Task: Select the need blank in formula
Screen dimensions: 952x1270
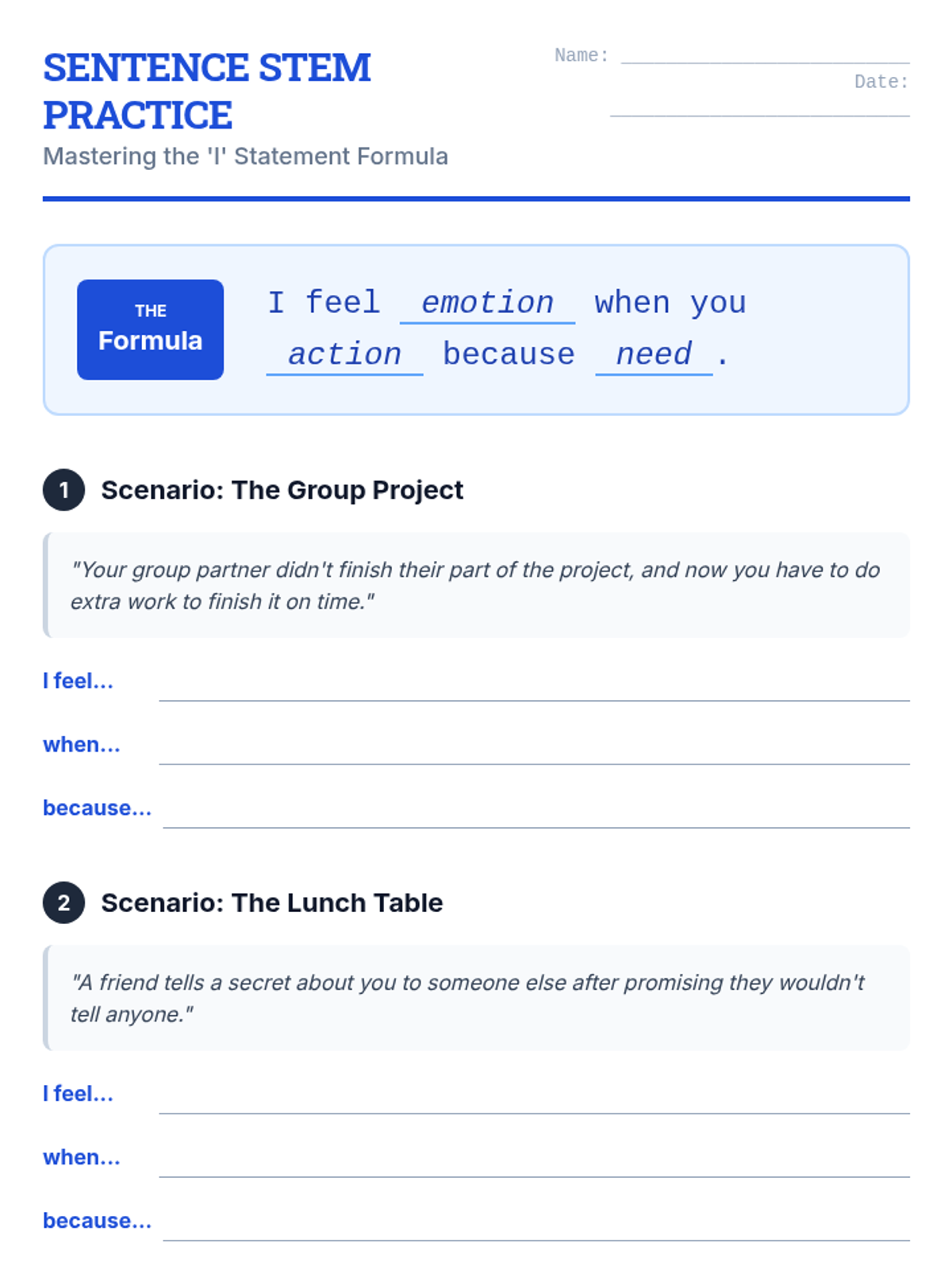Action: [654, 356]
